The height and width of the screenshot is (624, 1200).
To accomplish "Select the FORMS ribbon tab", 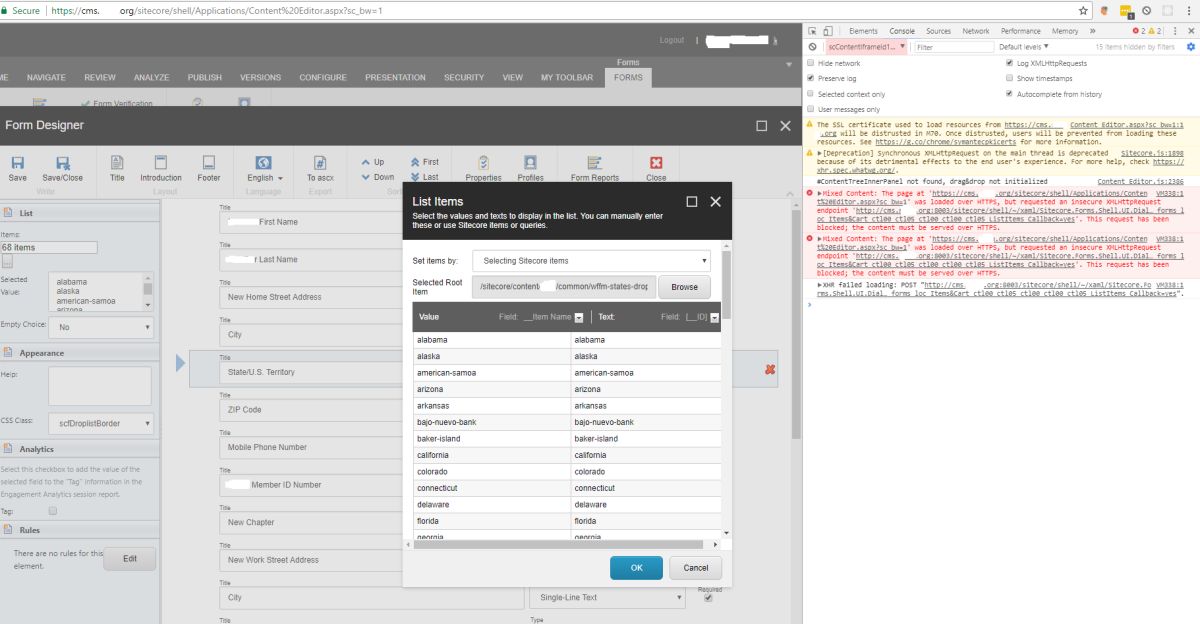I will pos(628,77).
